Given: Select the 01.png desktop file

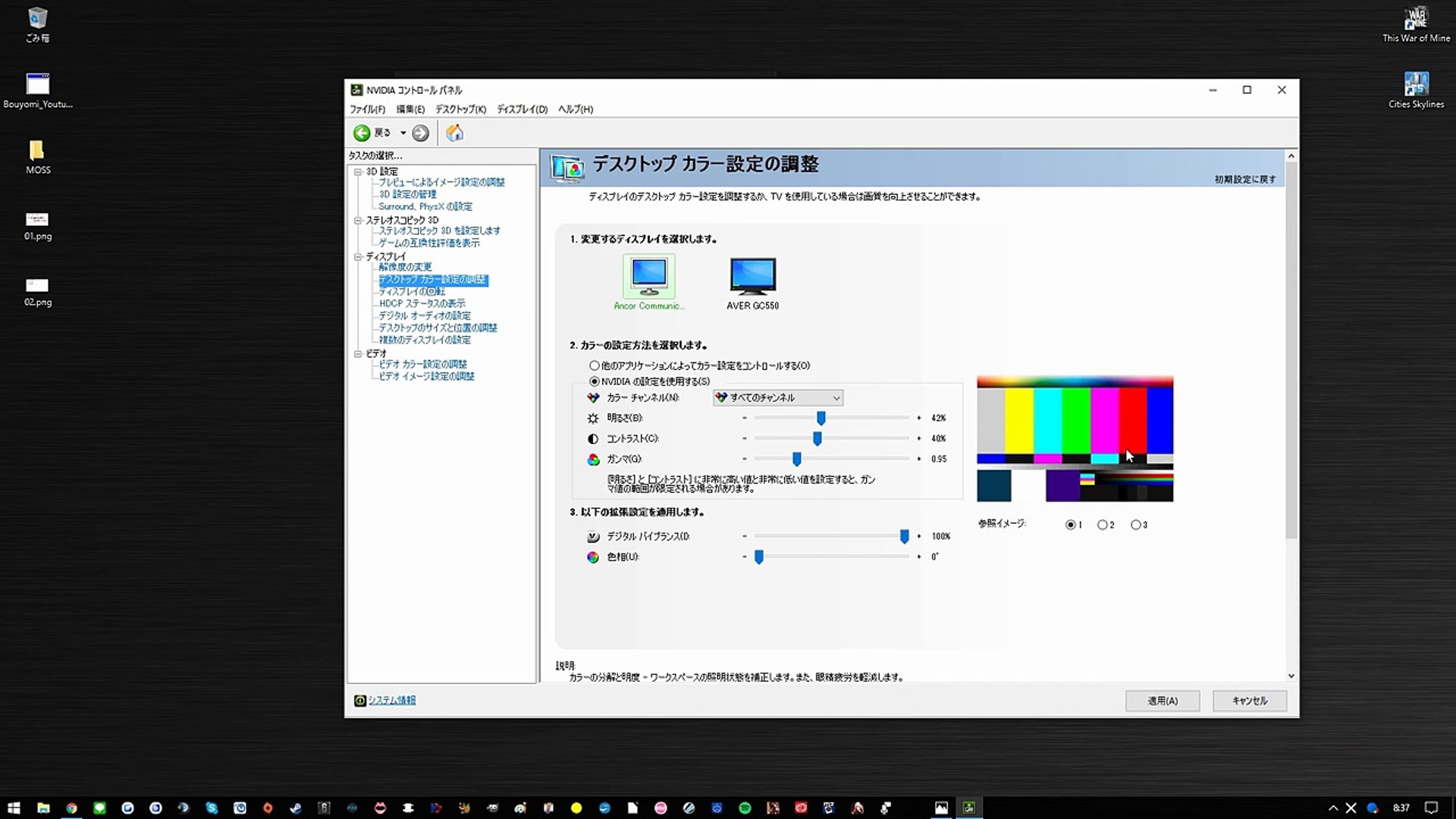Looking at the screenshot, I should (37, 226).
